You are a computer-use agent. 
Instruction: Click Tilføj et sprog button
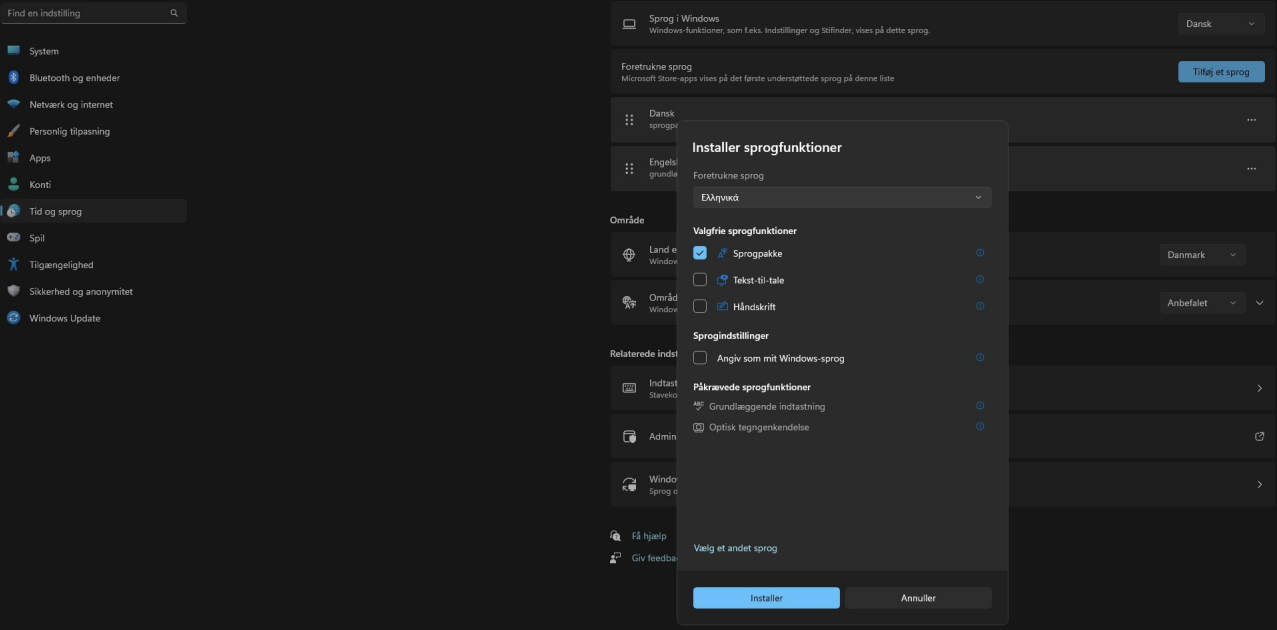(x=1221, y=72)
